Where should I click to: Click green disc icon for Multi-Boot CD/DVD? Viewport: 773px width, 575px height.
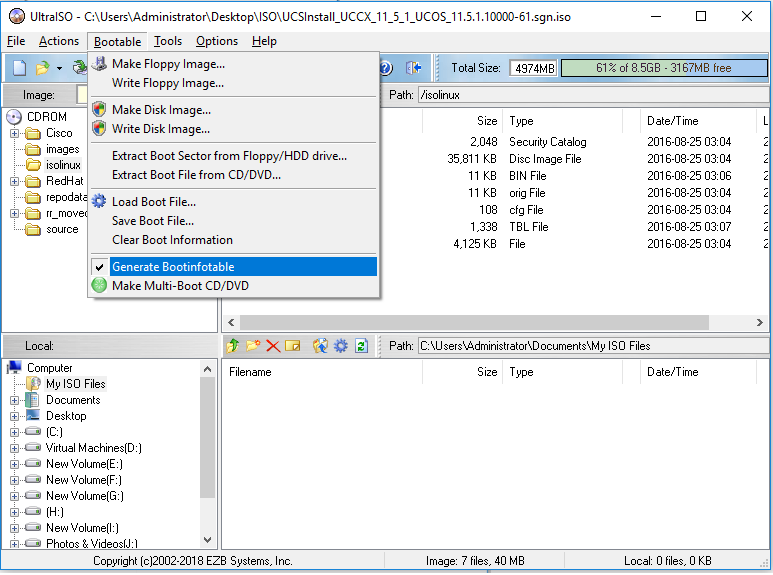tap(99, 286)
